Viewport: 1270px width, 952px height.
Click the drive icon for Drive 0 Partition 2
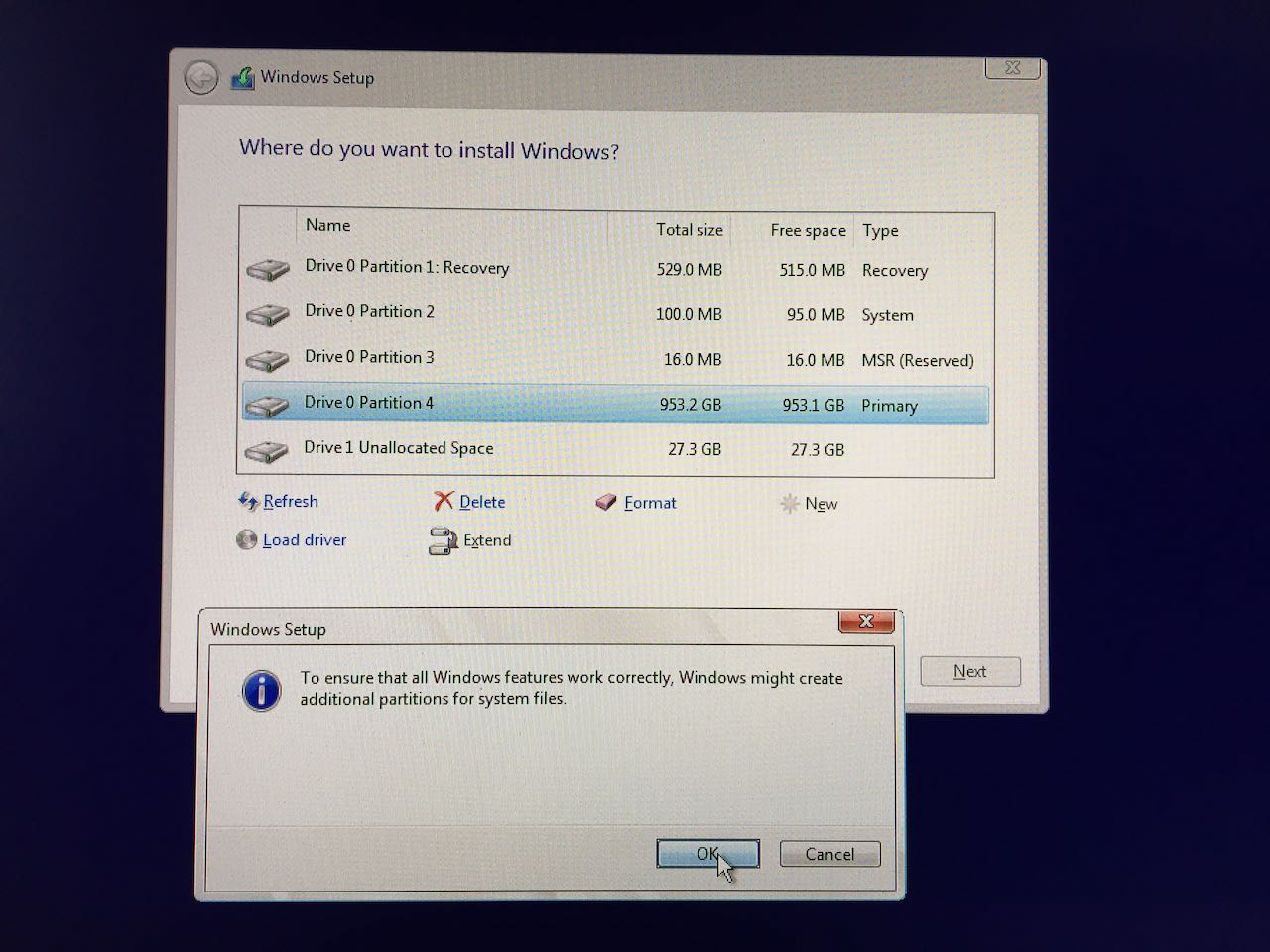(x=267, y=314)
